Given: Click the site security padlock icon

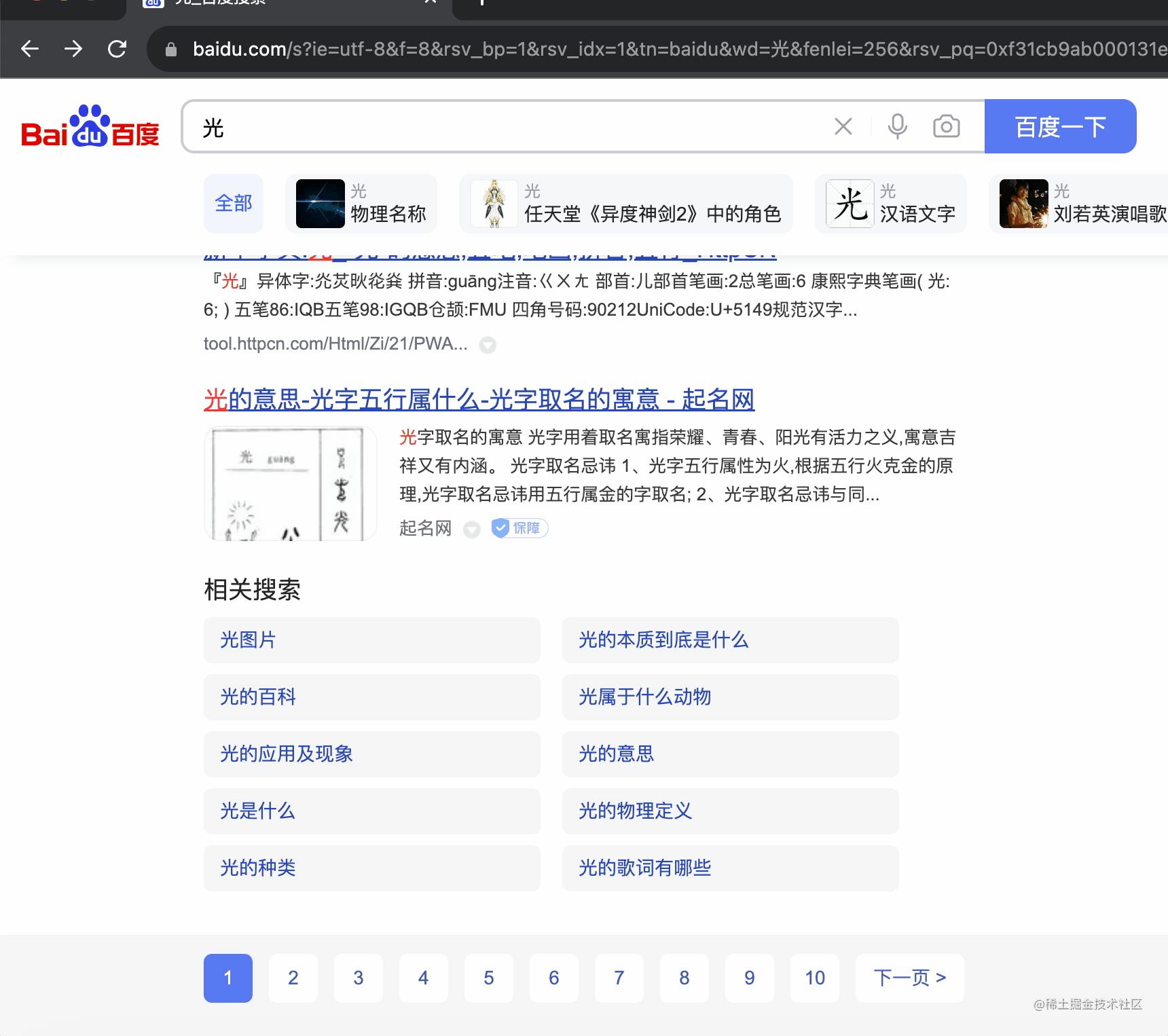Looking at the screenshot, I should [170, 49].
